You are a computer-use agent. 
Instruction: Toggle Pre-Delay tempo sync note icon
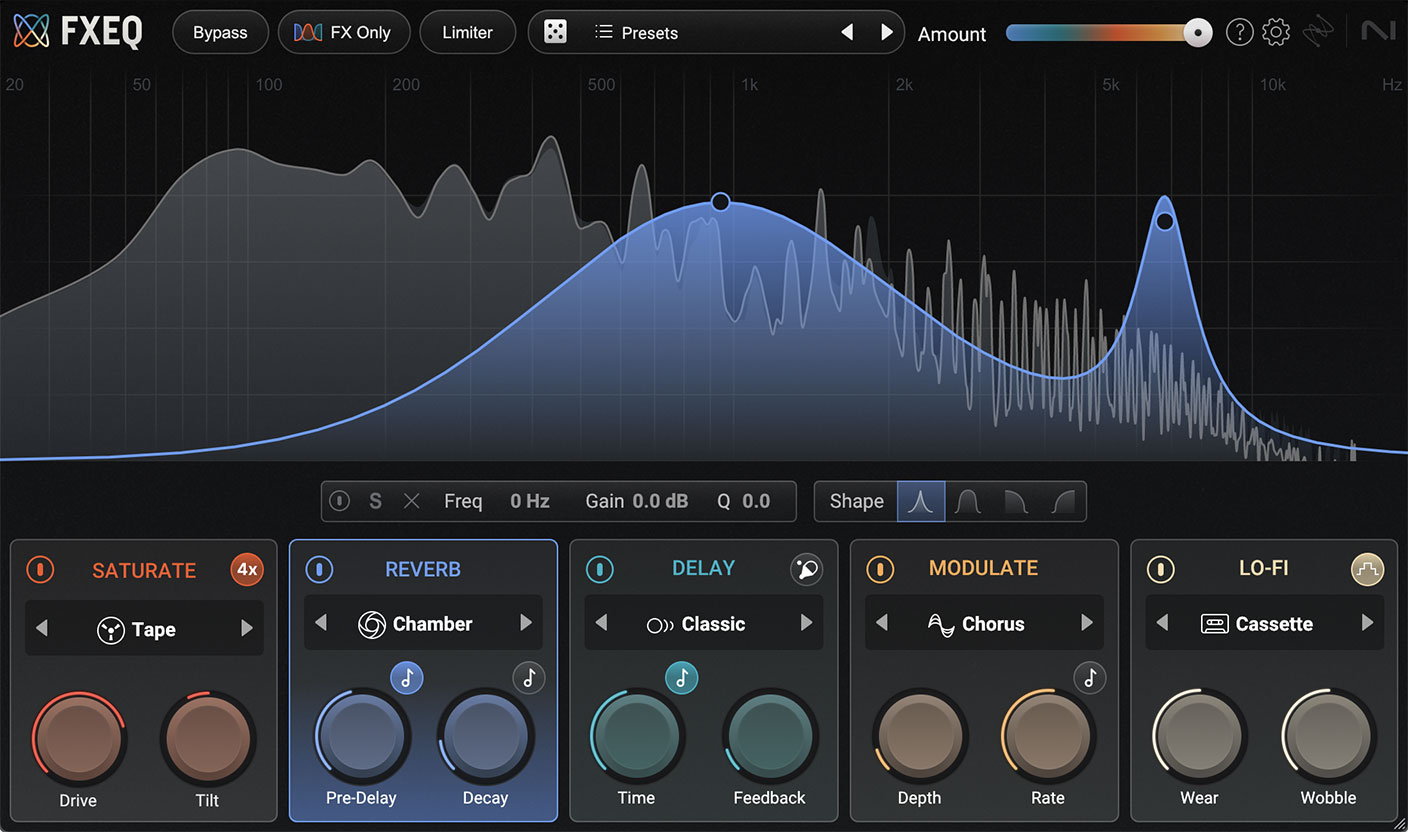tap(406, 678)
